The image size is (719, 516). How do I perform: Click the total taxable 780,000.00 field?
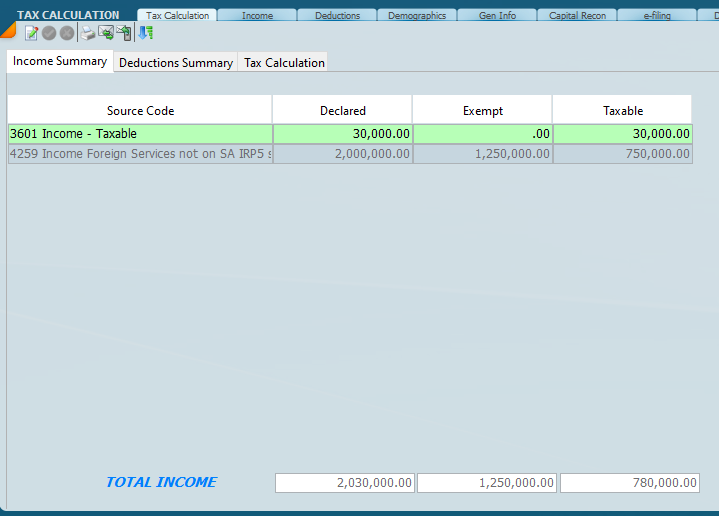pyautogui.click(x=629, y=483)
